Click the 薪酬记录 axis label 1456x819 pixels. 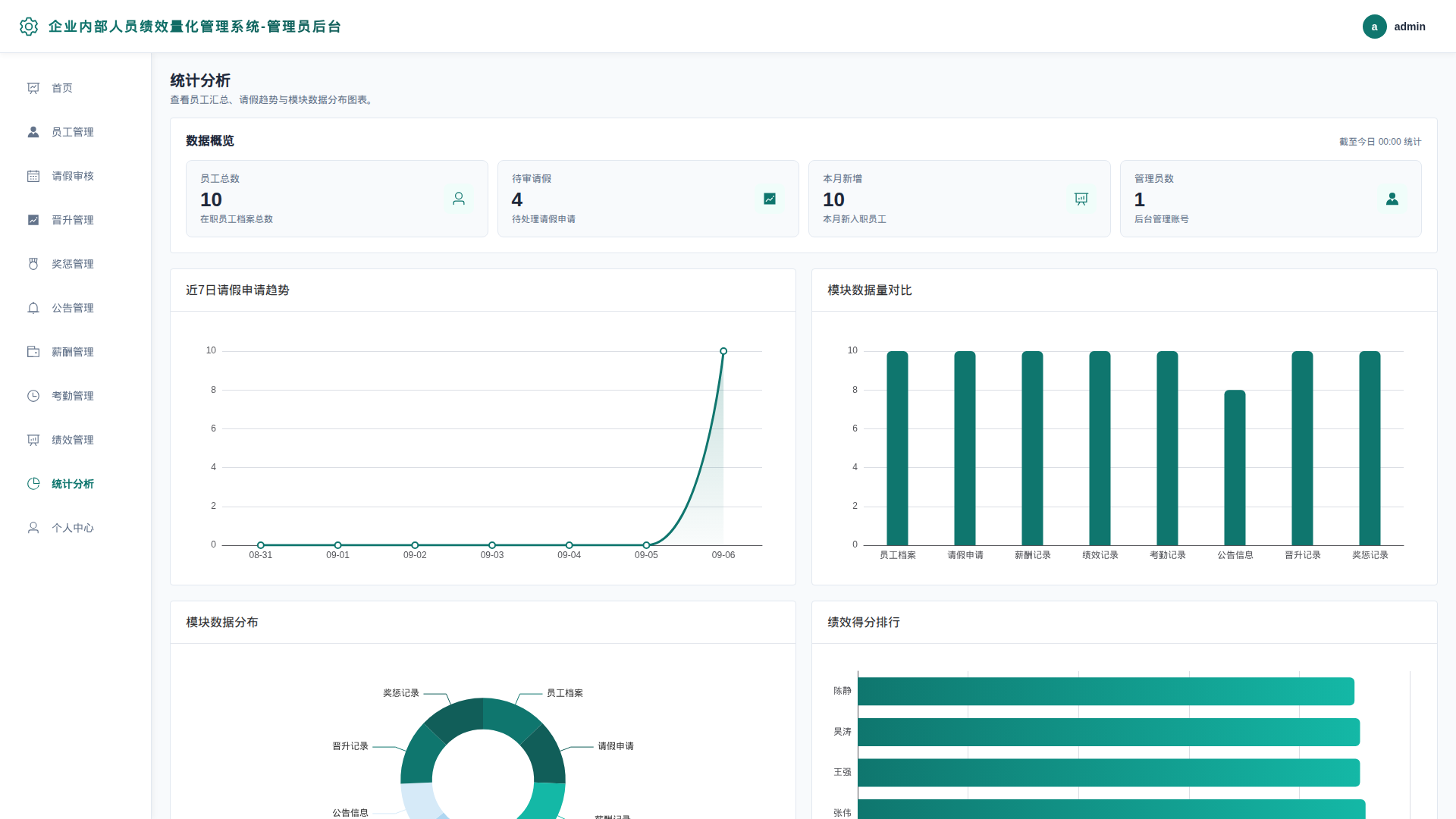(x=1033, y=555)
